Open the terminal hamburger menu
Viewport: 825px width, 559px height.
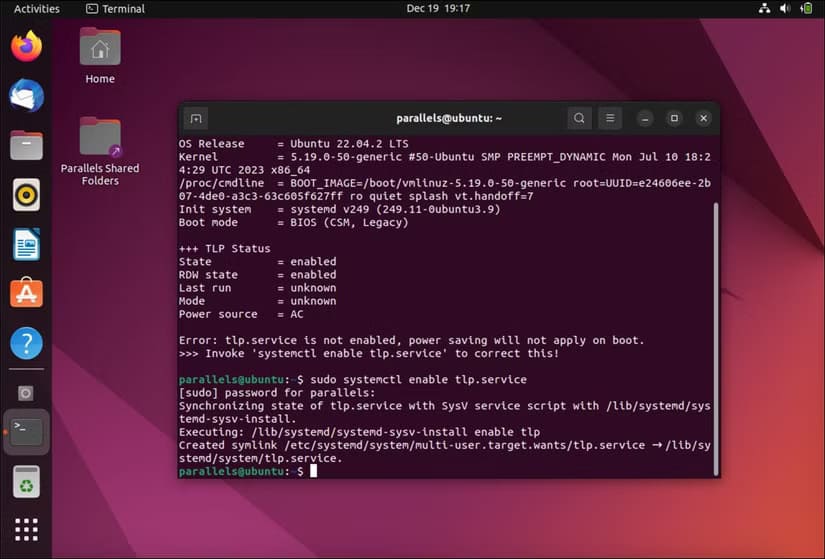pos(610,119)
